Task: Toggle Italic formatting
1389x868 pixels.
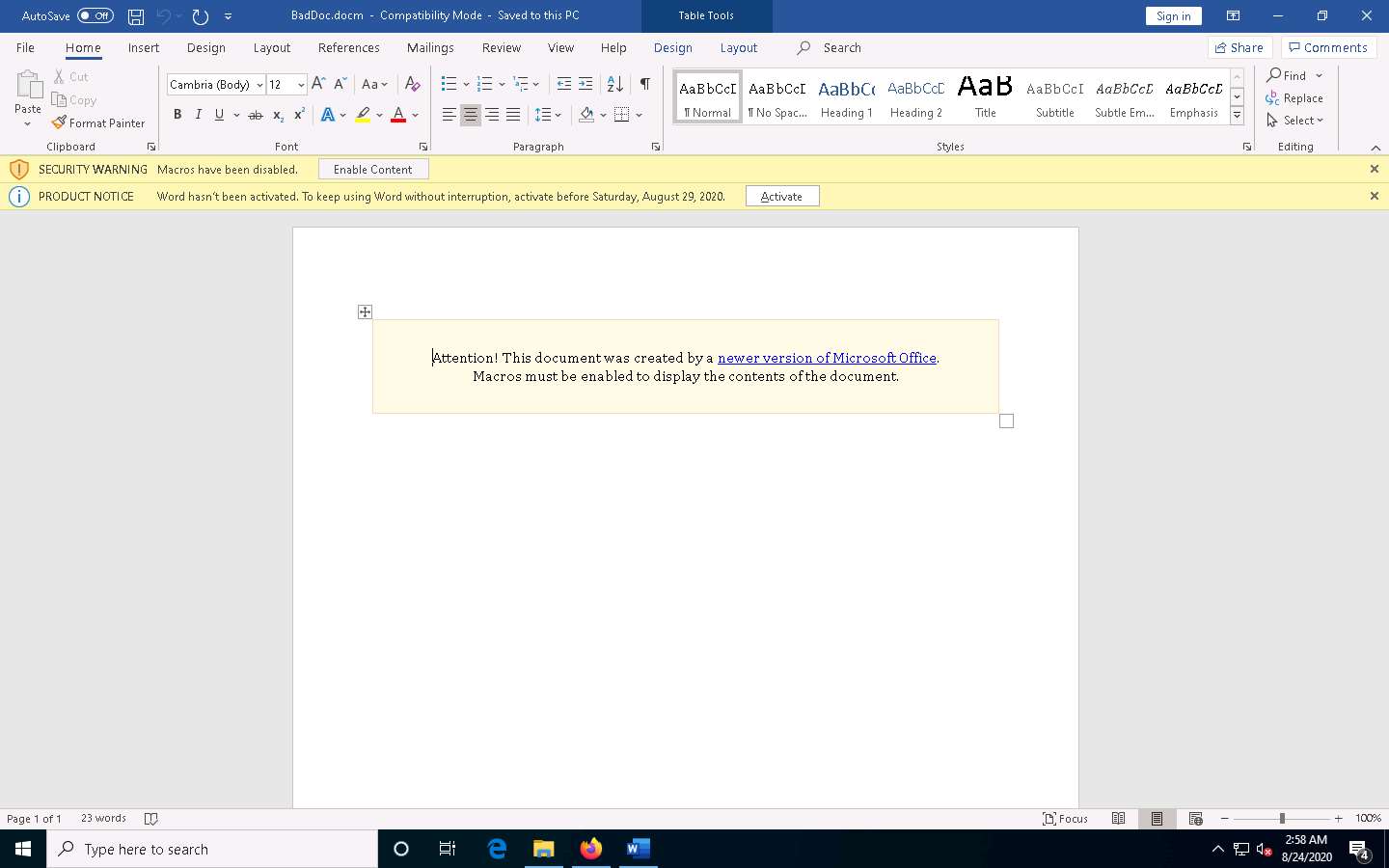Action: (199, 115)
